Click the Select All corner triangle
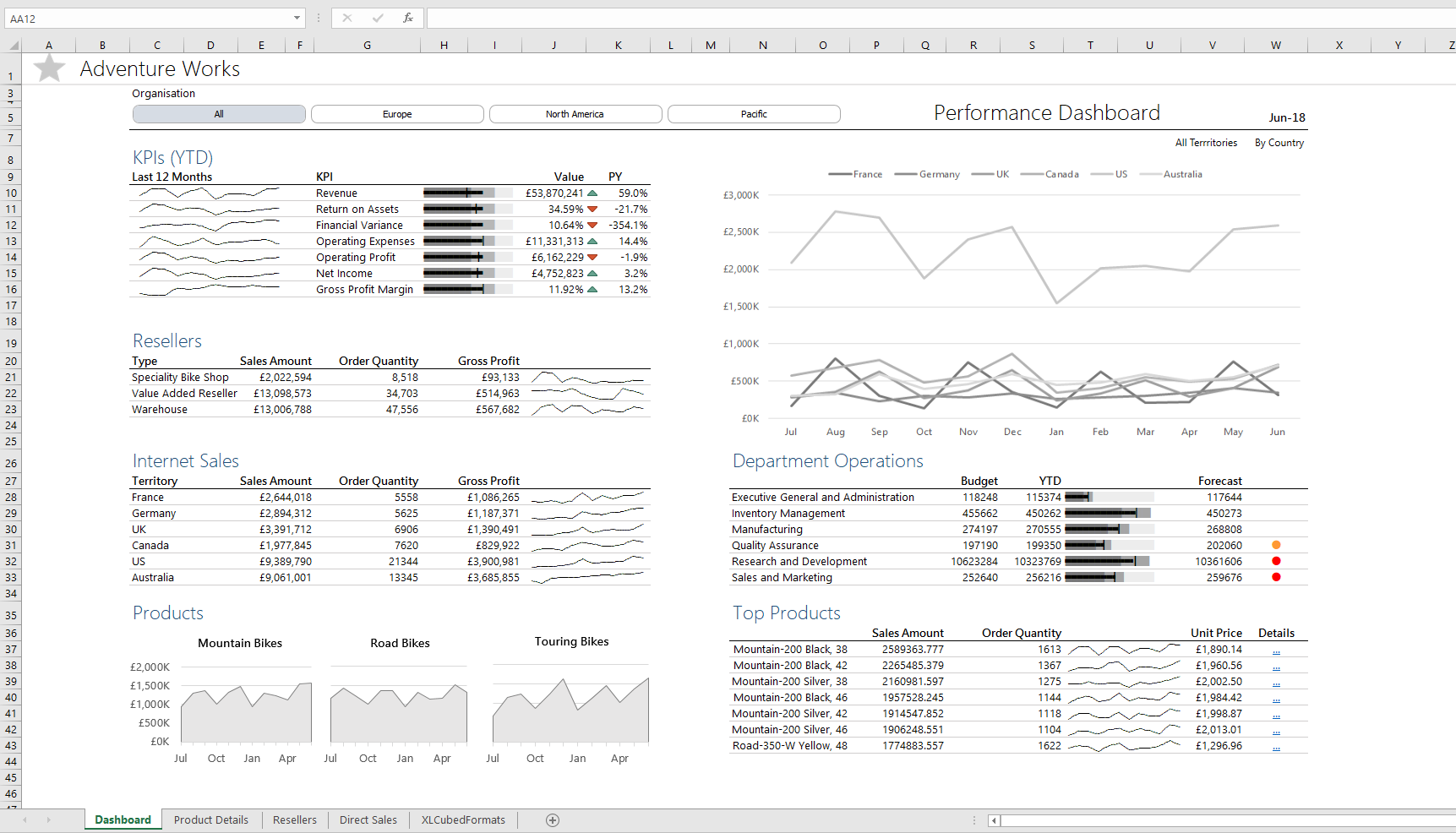Viewport: 1456px width, 833px height. tap(13, 46)
